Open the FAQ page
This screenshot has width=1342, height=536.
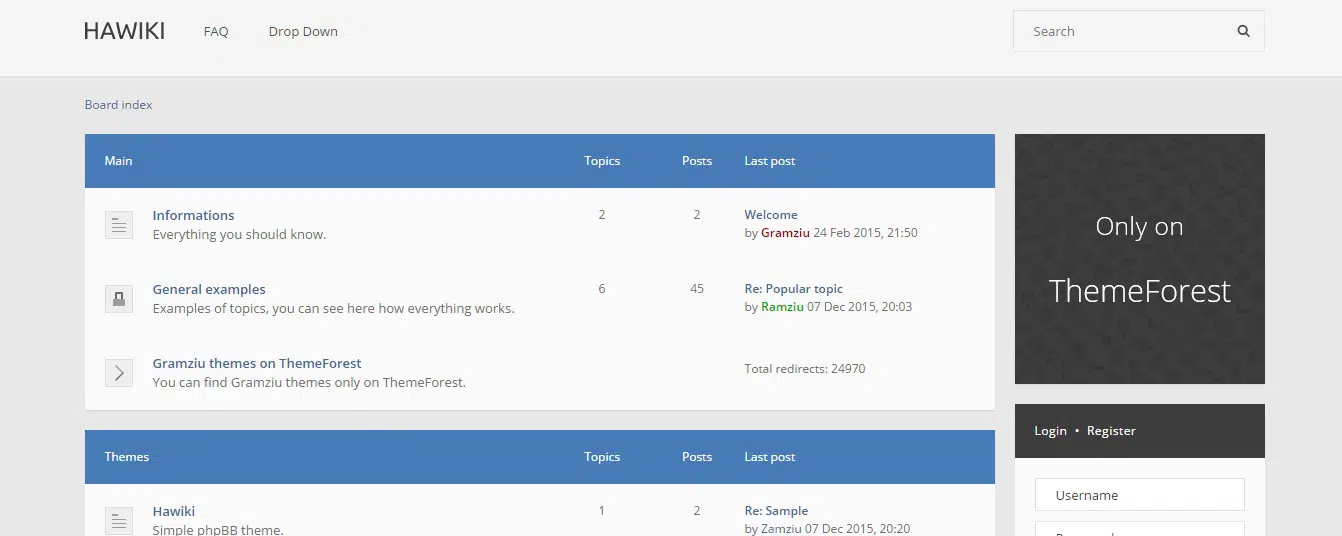click(x=216, y=31)
